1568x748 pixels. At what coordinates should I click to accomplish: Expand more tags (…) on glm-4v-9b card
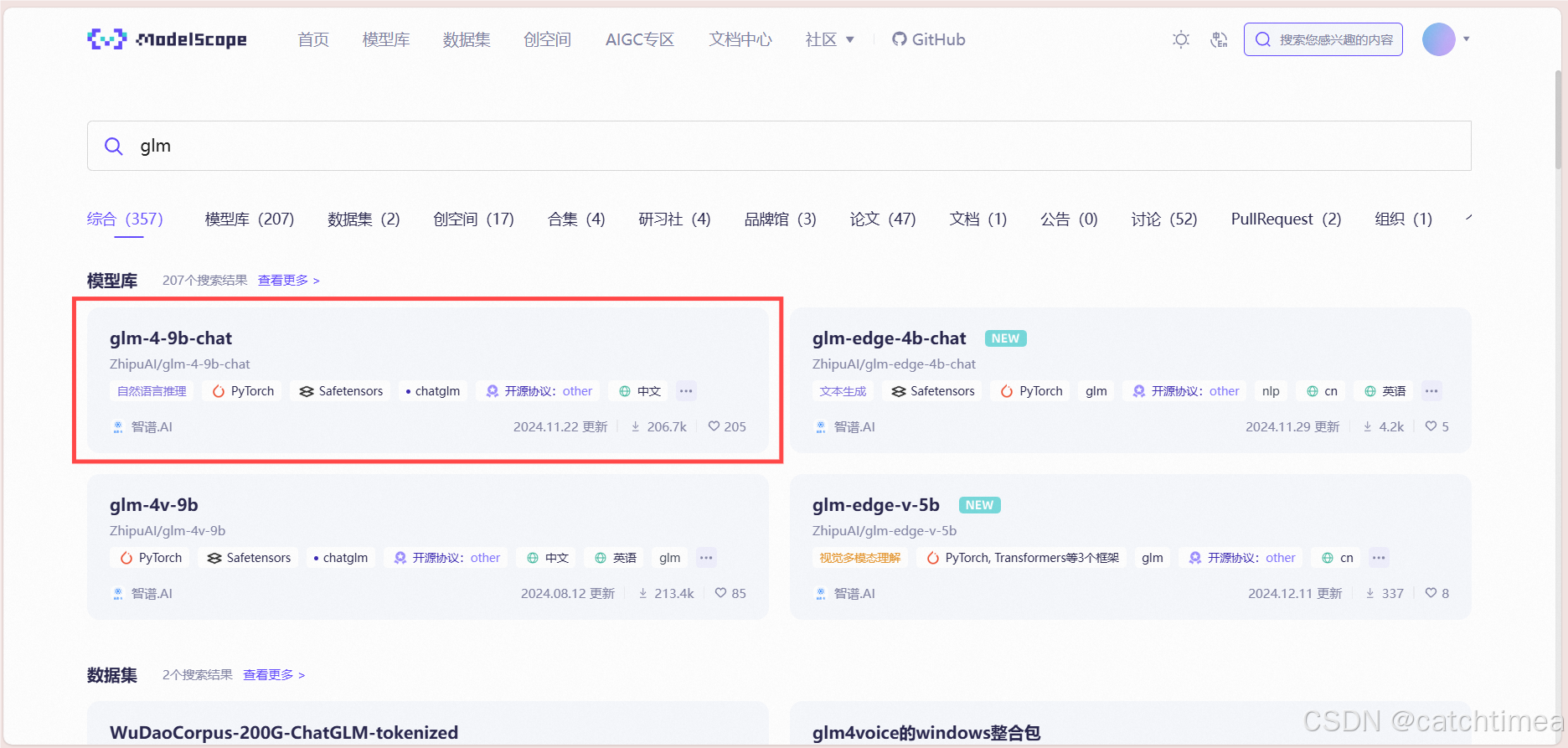click(x=706, y=558)
